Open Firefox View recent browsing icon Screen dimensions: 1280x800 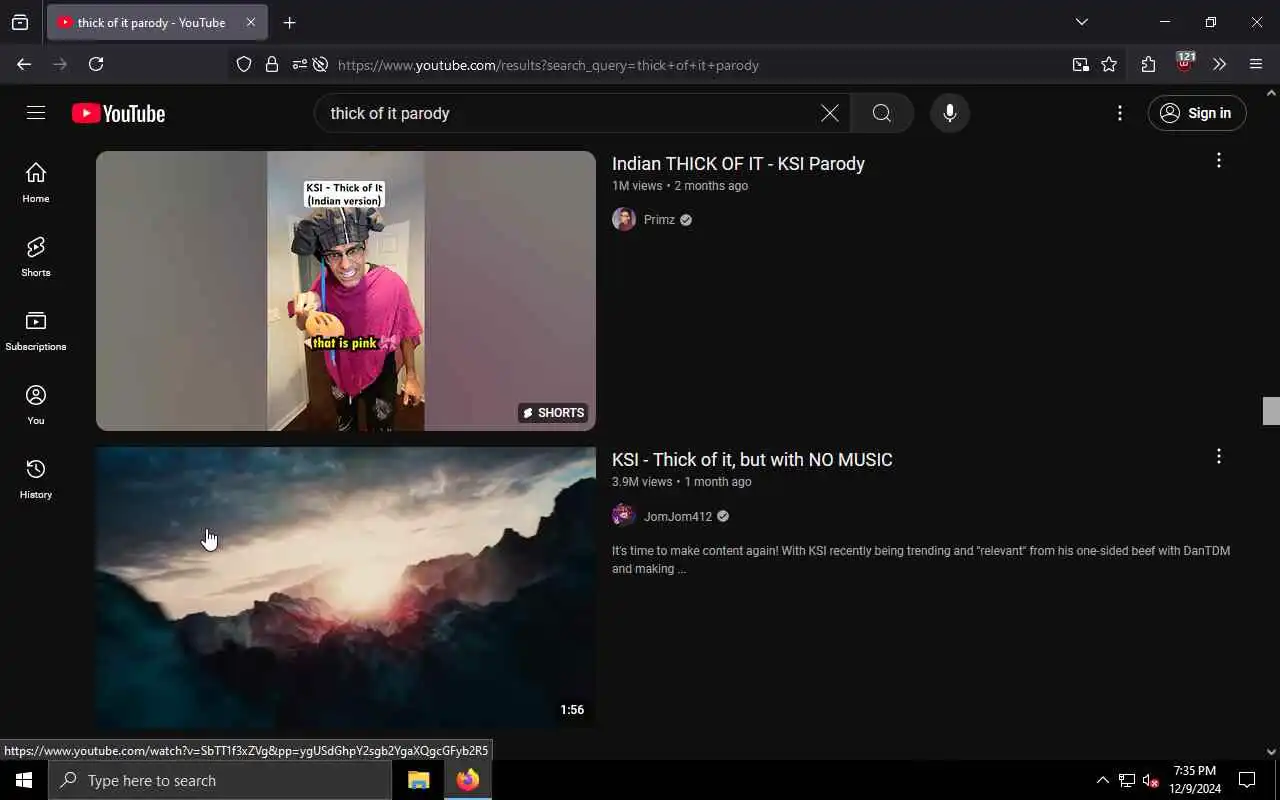click(x=20, y=22)
